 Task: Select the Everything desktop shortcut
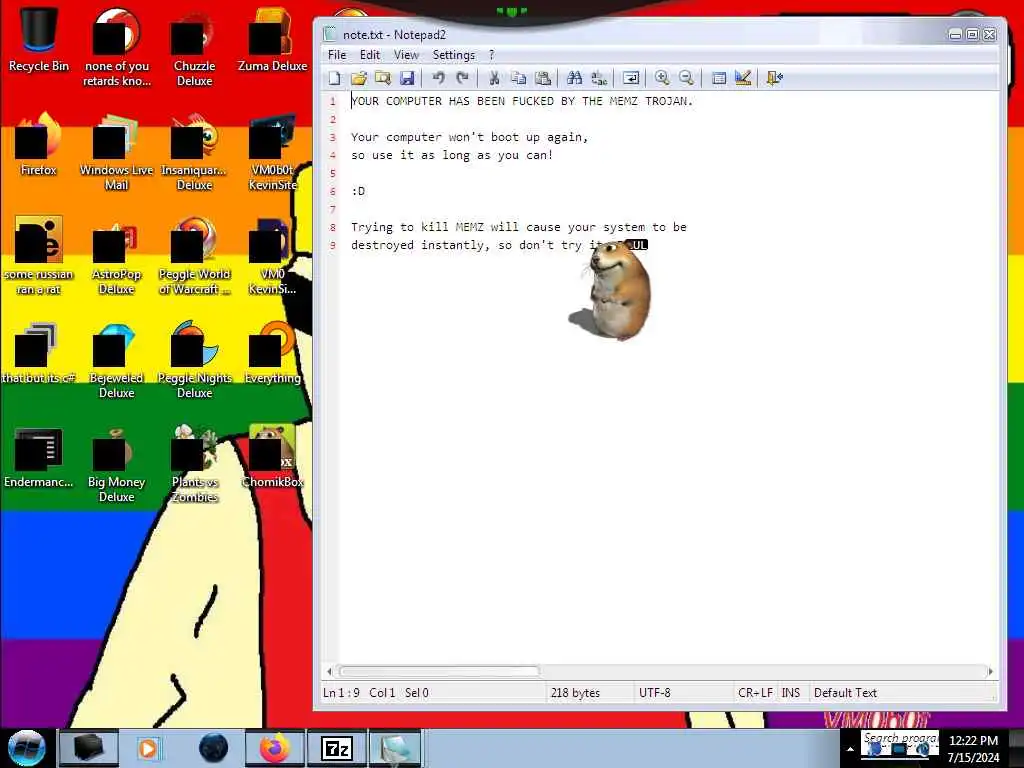(272, 353)
